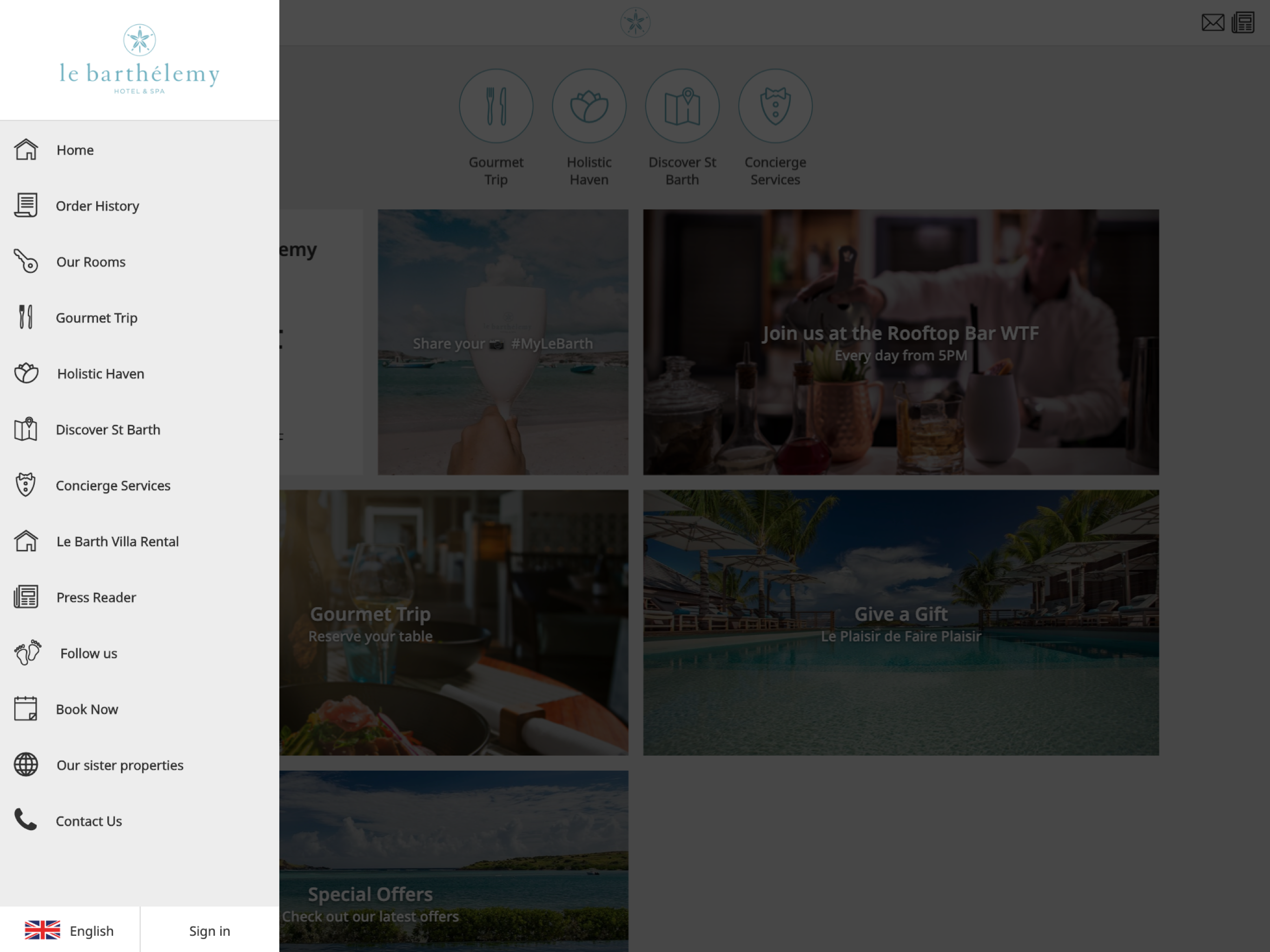Click the Holistic Haven circular icon on homepage
This screenshot has height=952, width=1270.
pyautogui.click(x=589, y=106)
